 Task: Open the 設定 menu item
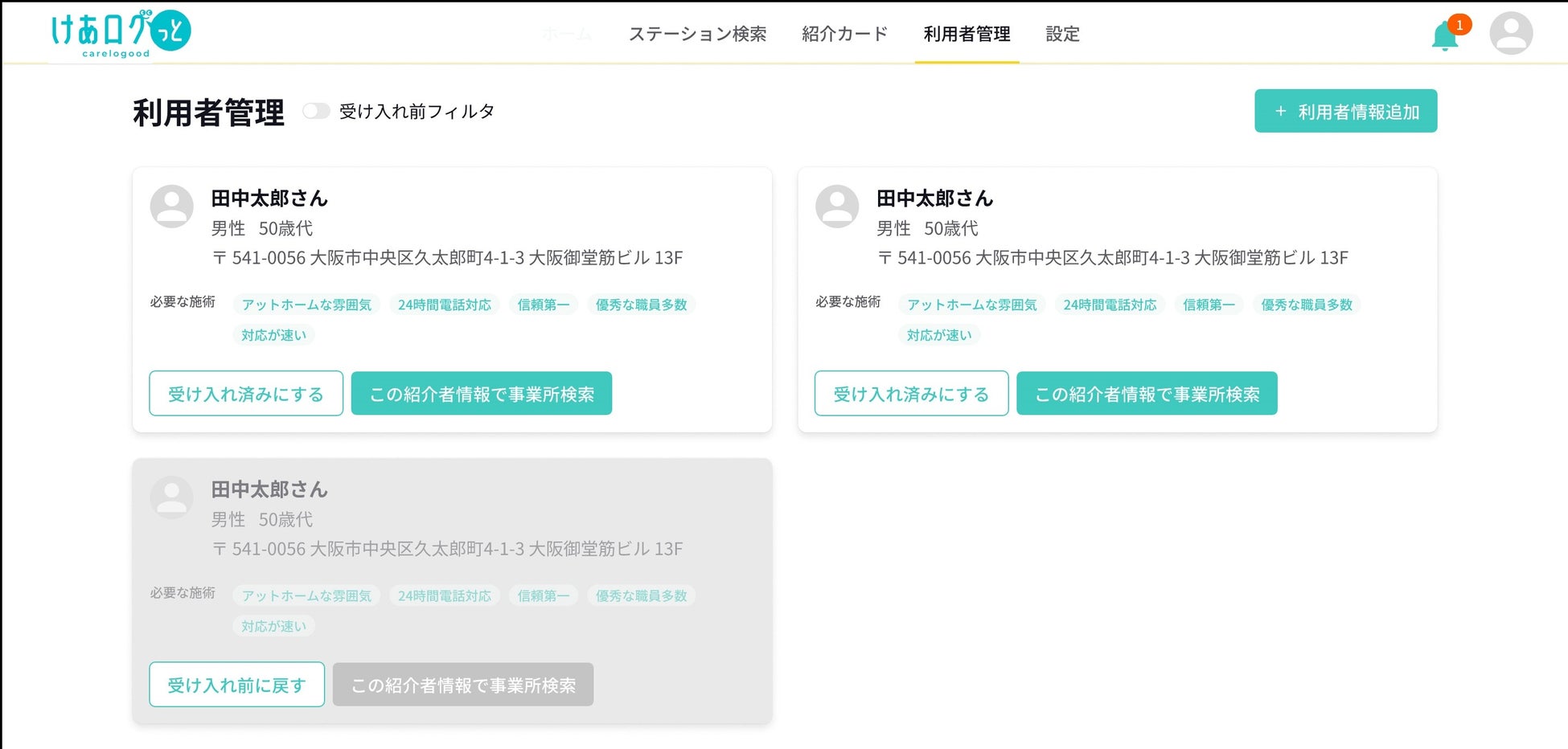[1062, 34]
